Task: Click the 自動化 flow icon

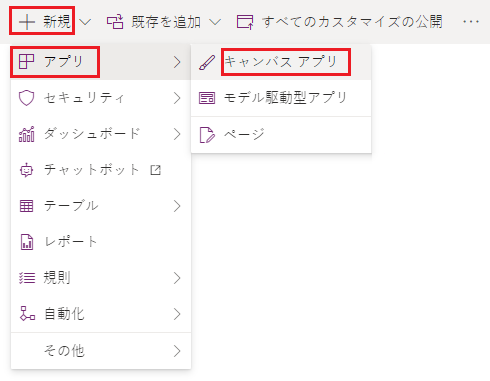Action: pyautogui.click(x=27, y=314)
